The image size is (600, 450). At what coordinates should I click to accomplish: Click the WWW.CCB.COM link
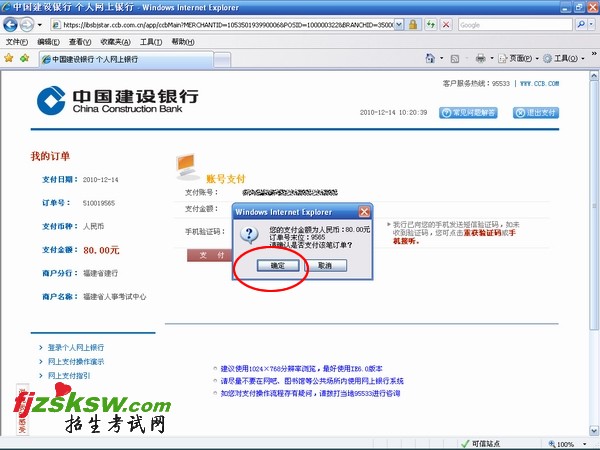pos(539,83)
